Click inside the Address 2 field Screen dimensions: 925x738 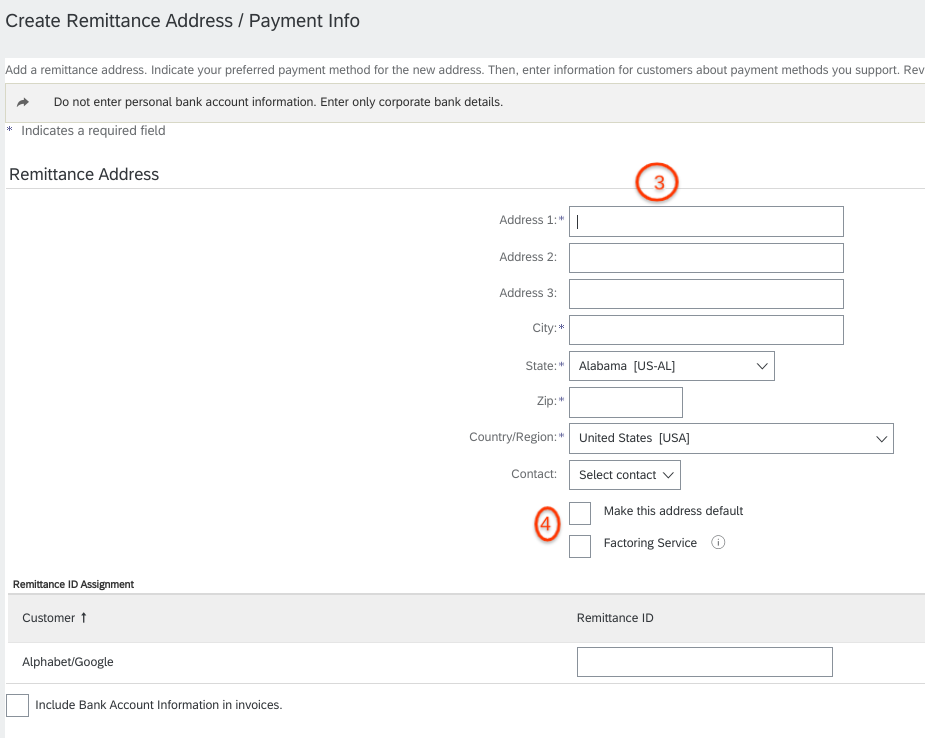pos(705,257)
